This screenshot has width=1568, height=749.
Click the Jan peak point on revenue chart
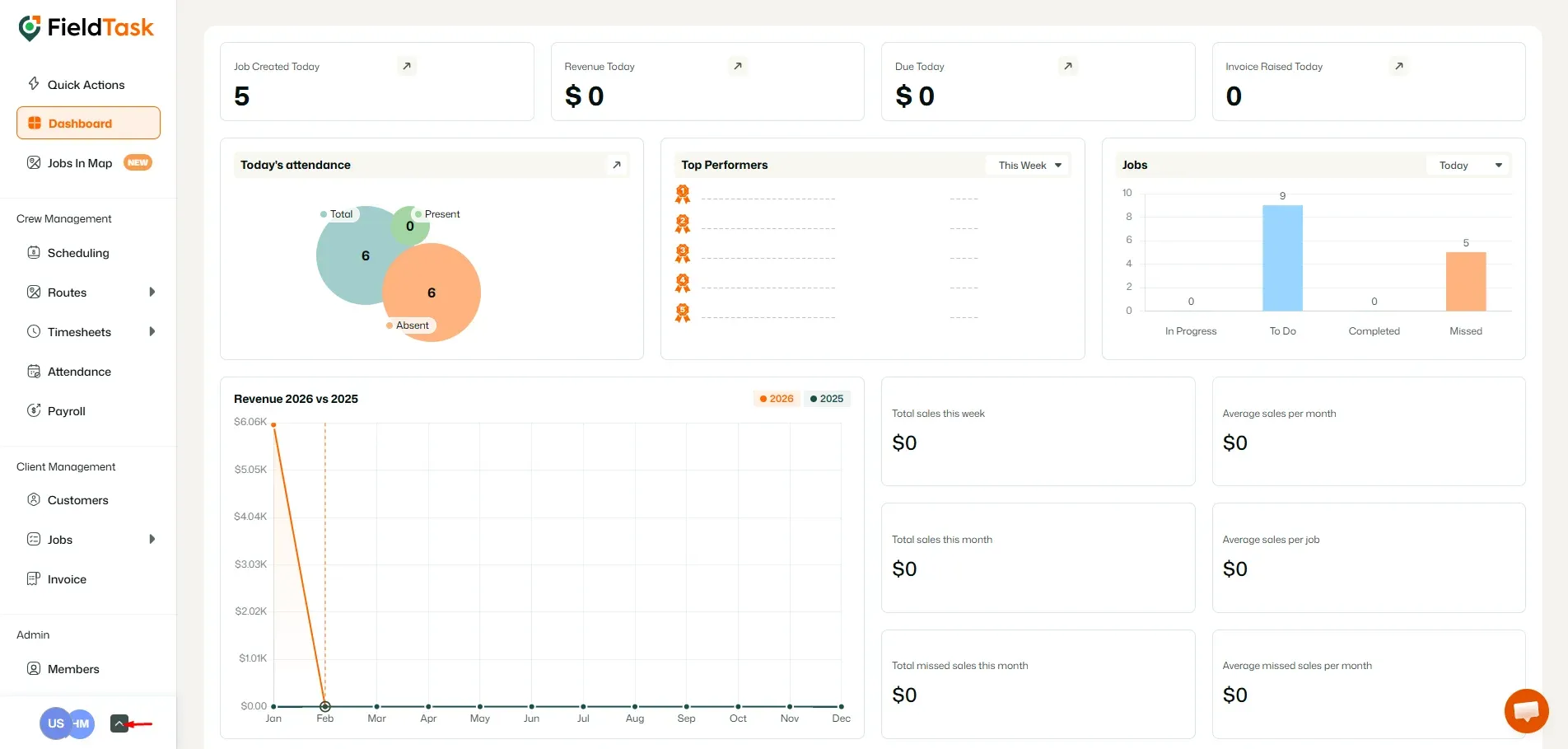pyautogui.click(x=273, y=424)
